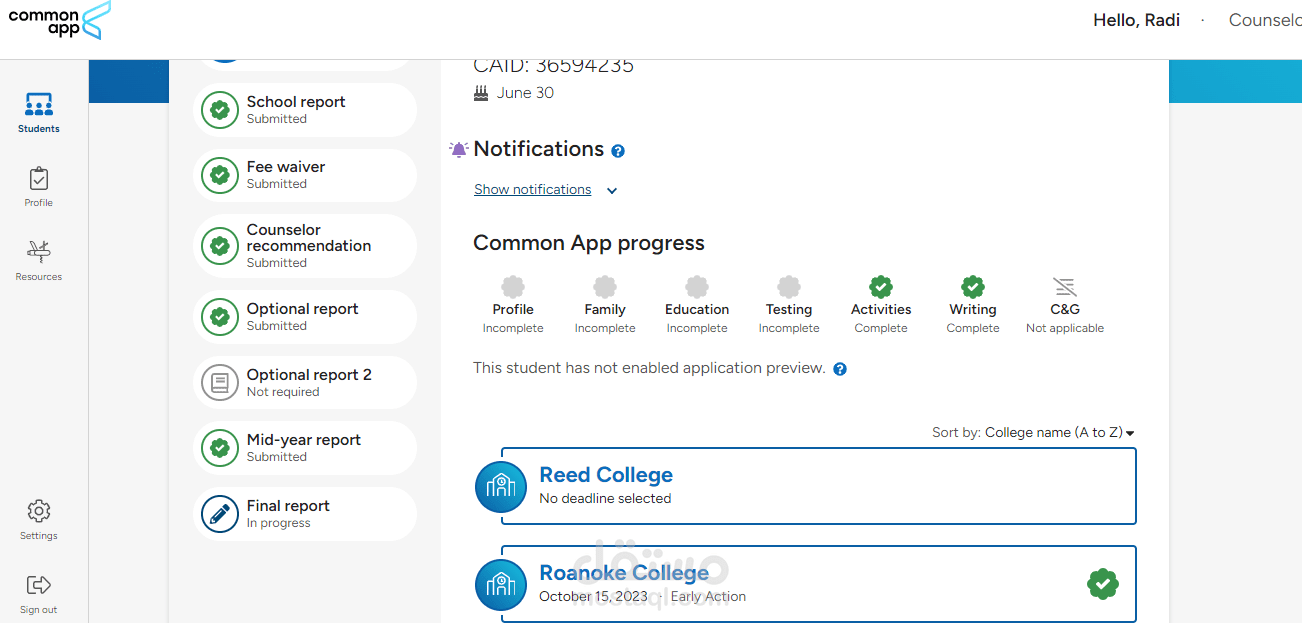Viewport: 1302px width, 623px height.
Task: Click the Profile progress badge icon
Action: 513,287
